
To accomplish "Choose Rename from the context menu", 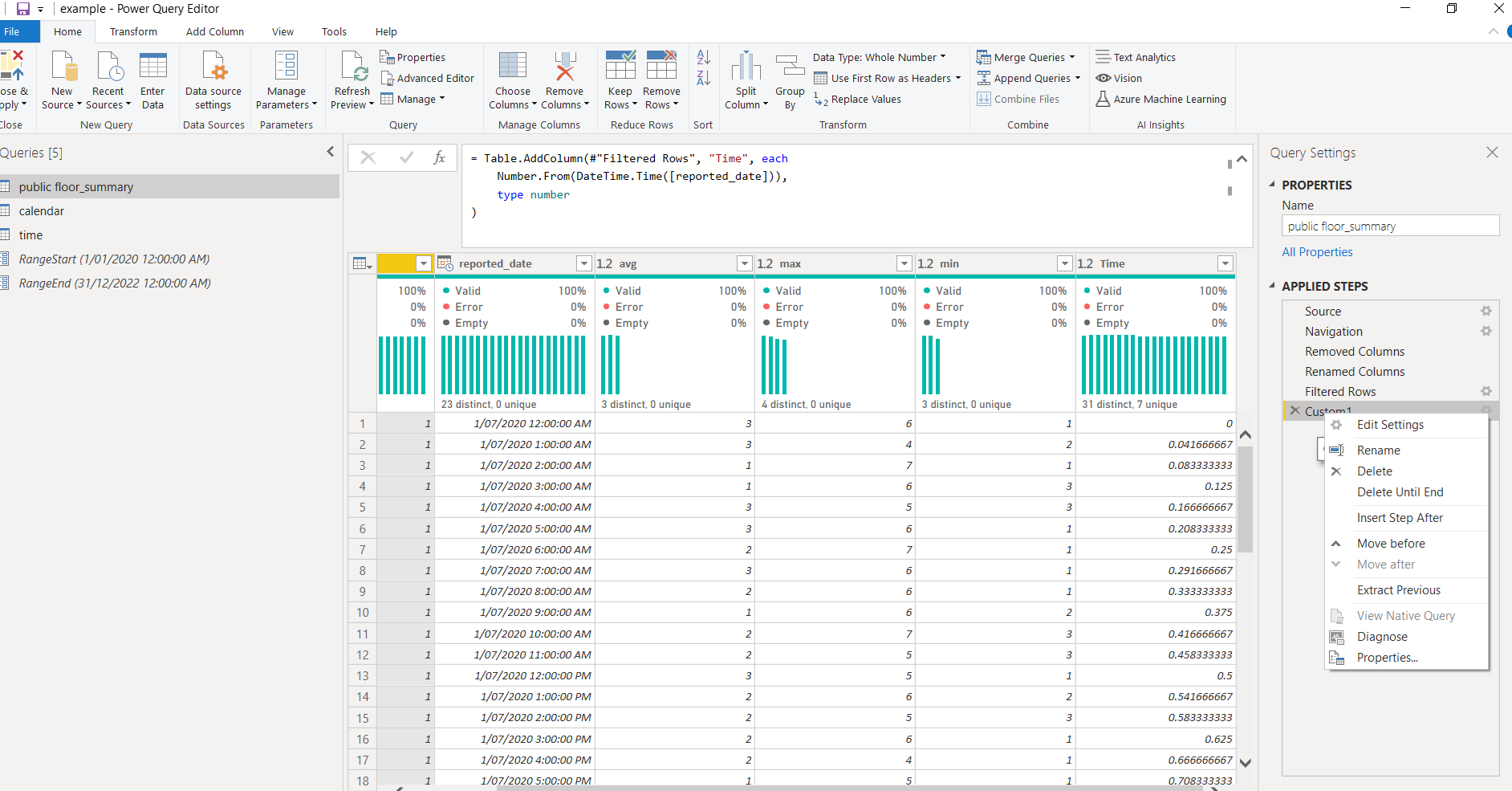I will [1379, 450].
